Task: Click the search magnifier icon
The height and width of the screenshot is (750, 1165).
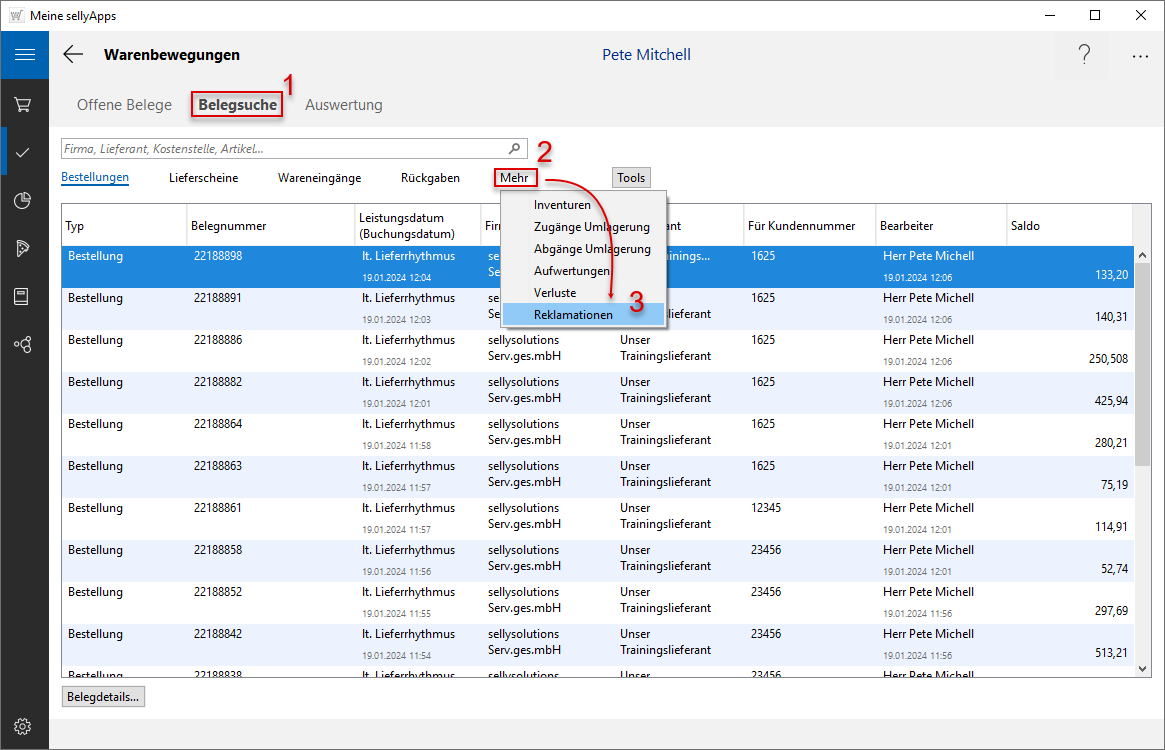Action: 515,149
